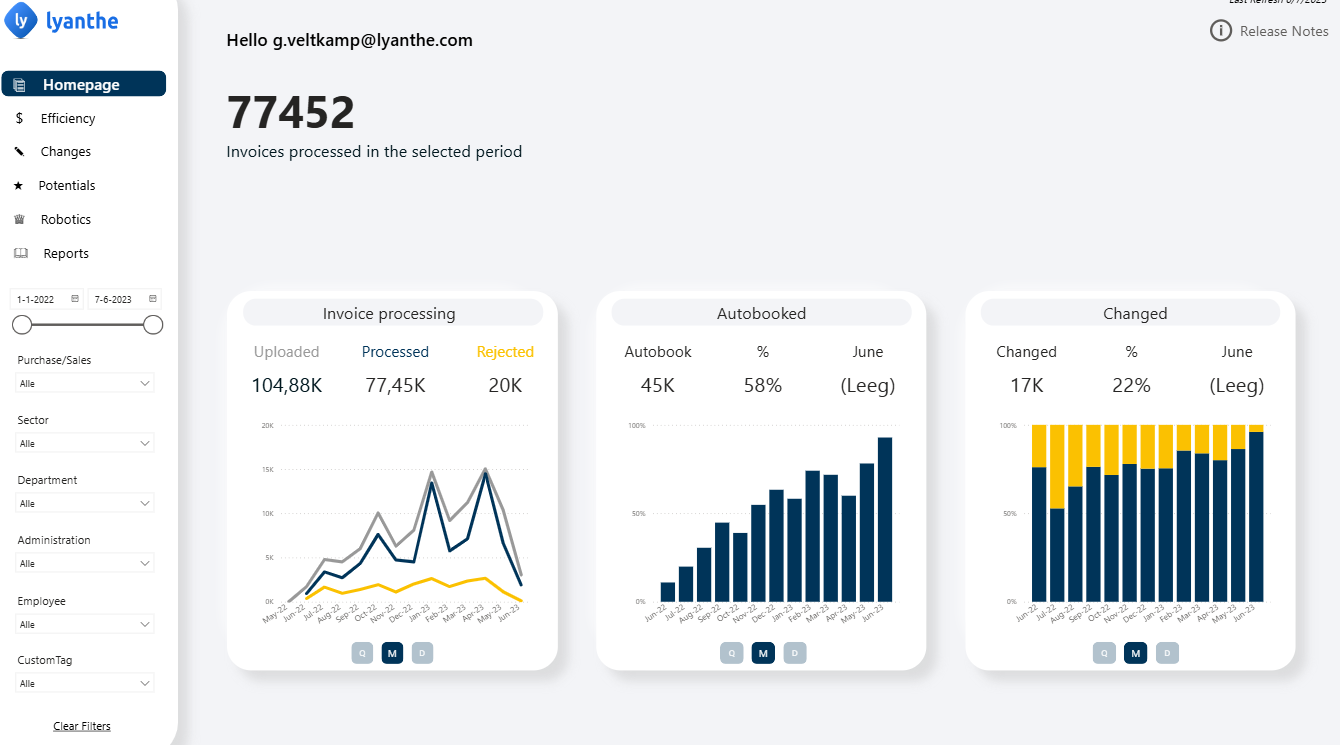Viewport: 1340px width, 745px height.
Task: Click the Uploaded legend label
Action: (x=287, y=352)
